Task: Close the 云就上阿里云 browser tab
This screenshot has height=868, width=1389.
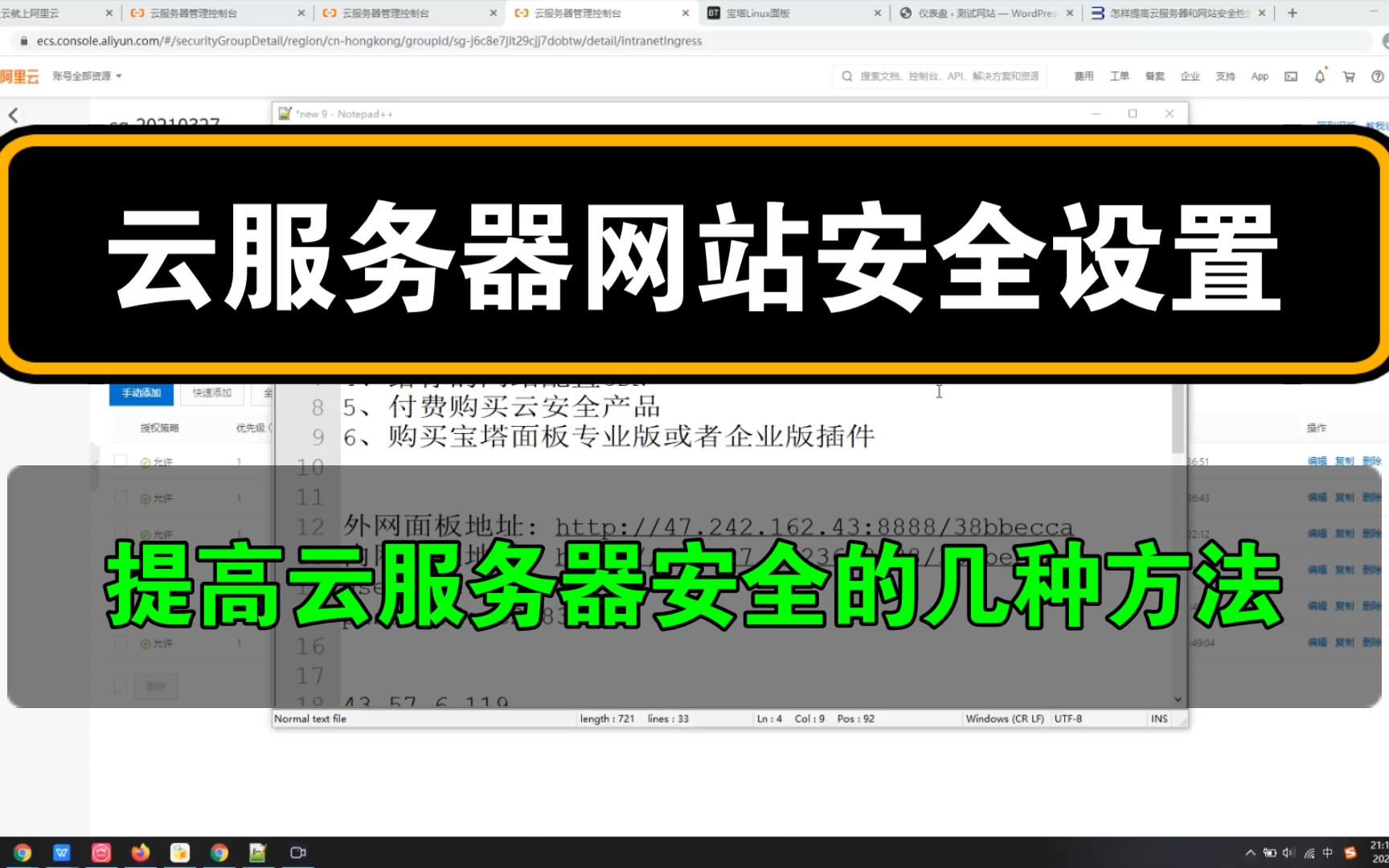Action: (x=109, y=13)
